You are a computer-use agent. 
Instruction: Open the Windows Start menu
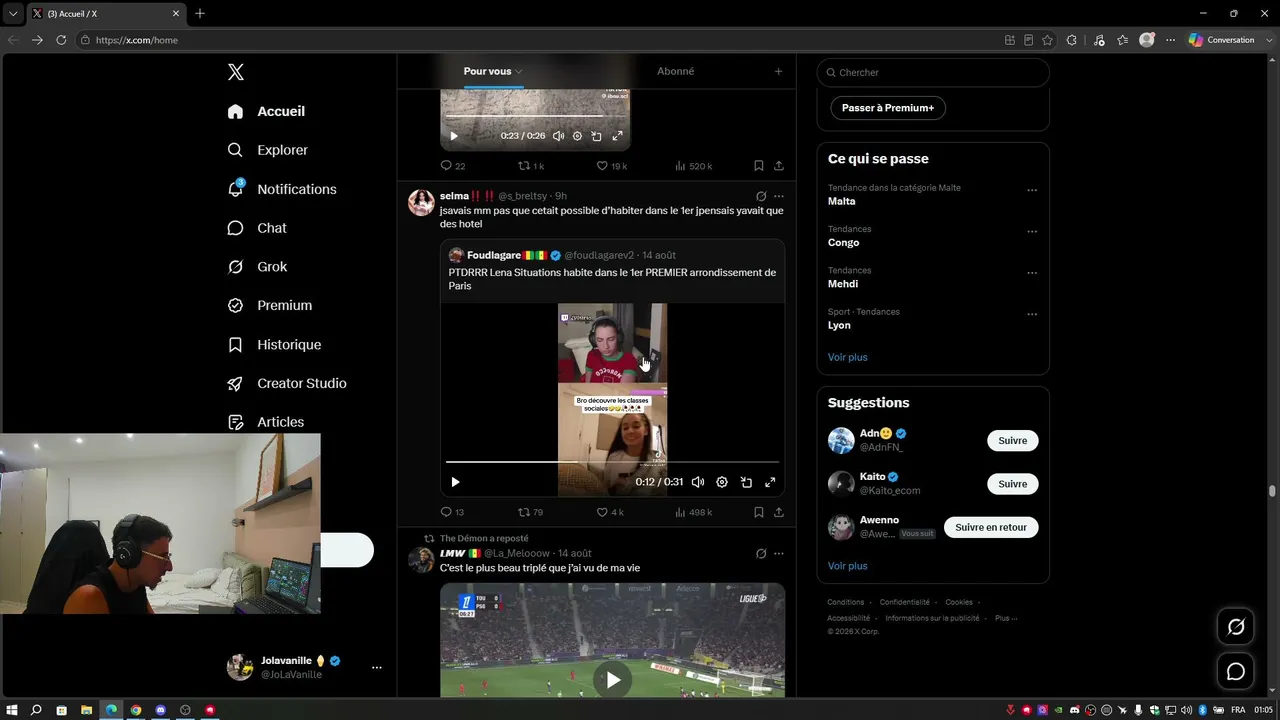click(12, 710)
